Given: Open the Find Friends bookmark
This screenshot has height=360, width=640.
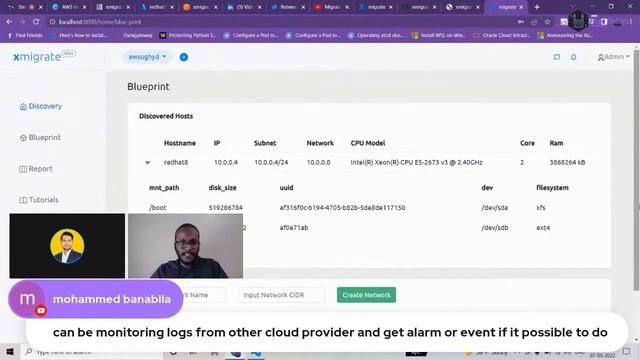Looking at the screenshot, I should [25, 36].
